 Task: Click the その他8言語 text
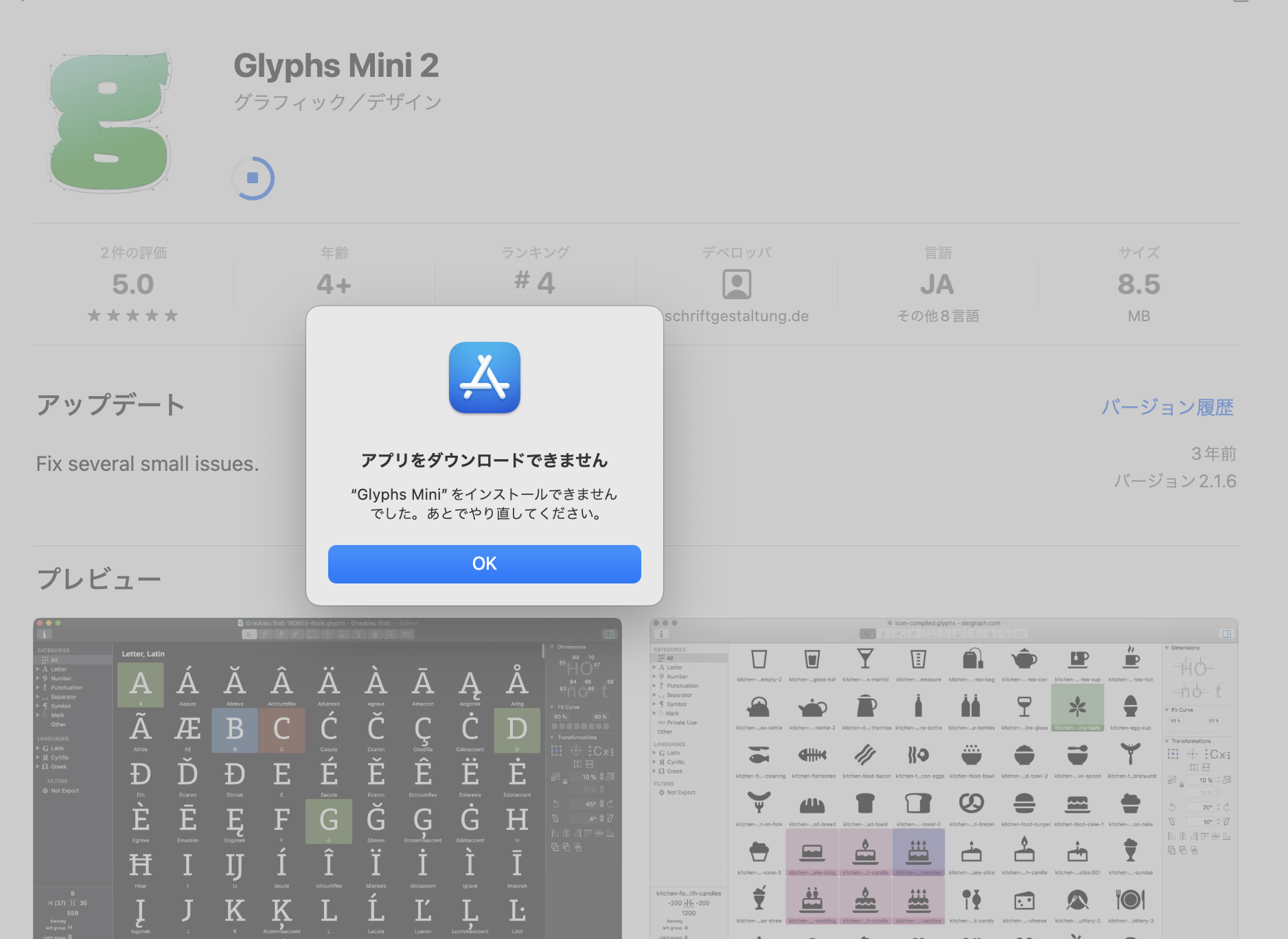938,316
